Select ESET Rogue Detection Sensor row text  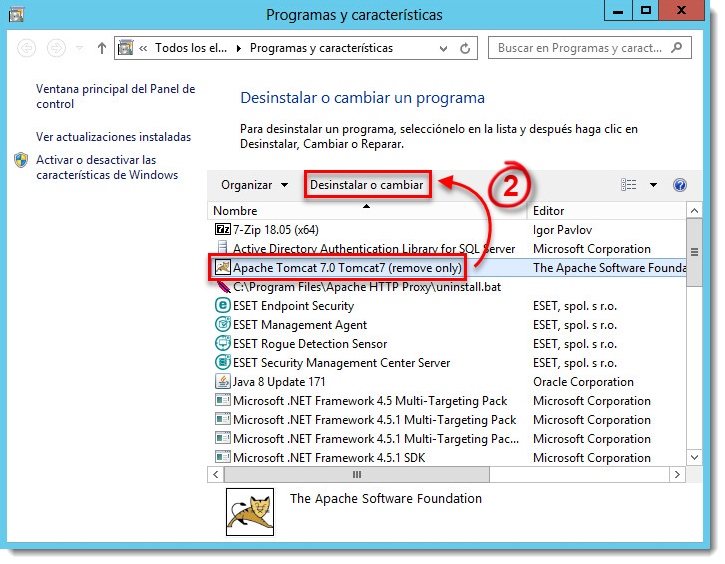tap(310, 343)
